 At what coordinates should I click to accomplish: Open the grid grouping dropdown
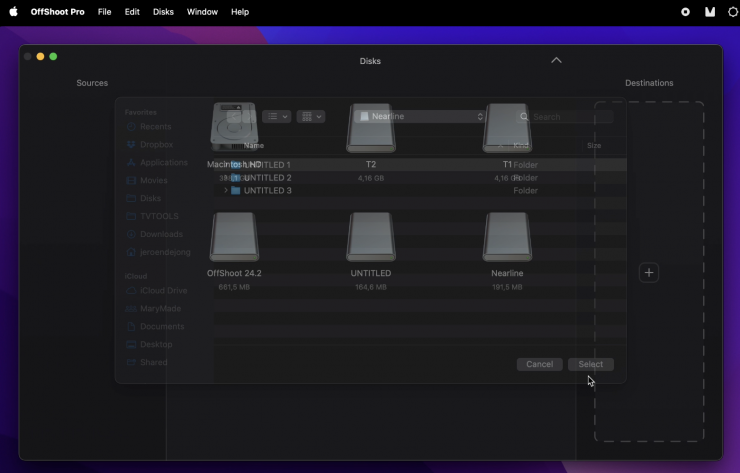point(310,117)
